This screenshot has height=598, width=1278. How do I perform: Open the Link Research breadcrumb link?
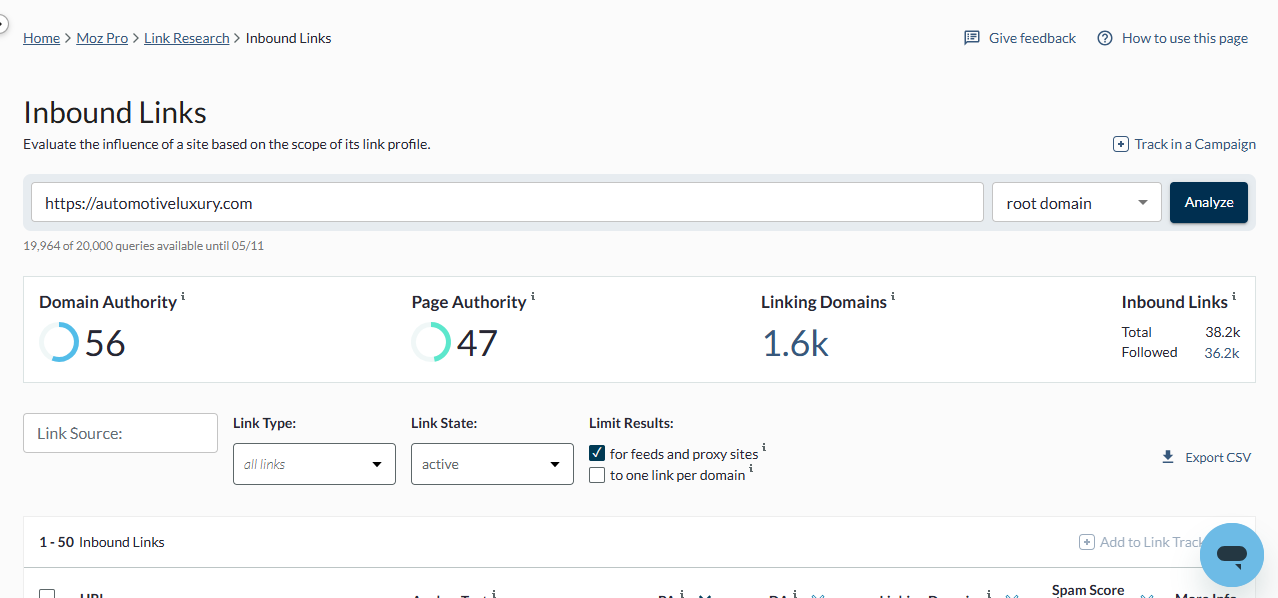point(187,38)
